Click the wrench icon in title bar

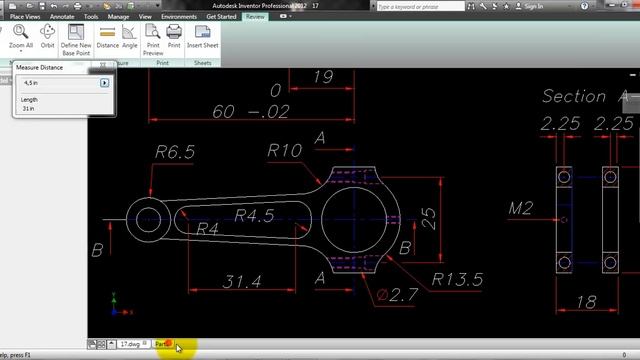[x=483, y=6]
